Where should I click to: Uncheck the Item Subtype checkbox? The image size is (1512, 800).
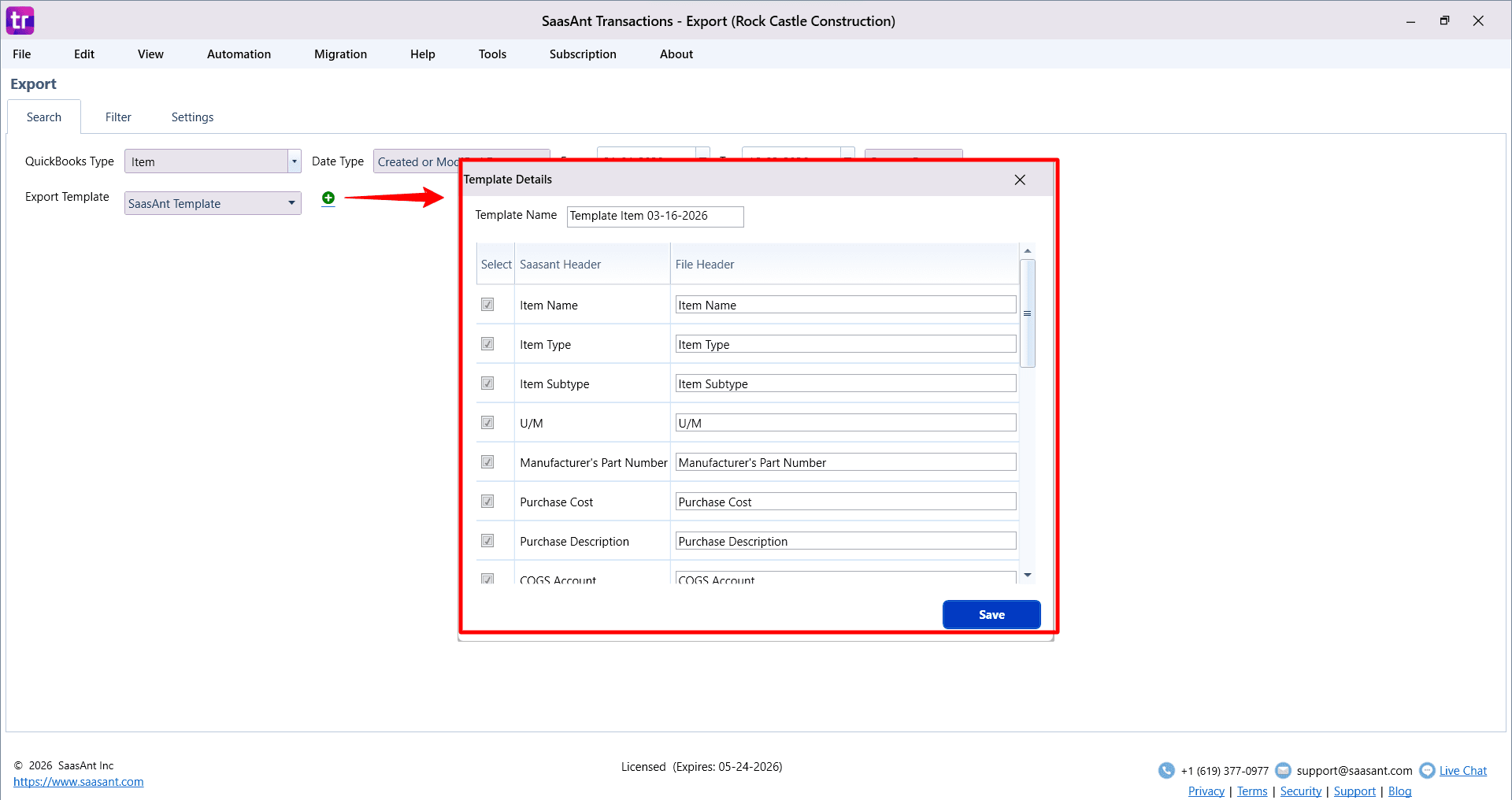point(487,383)
